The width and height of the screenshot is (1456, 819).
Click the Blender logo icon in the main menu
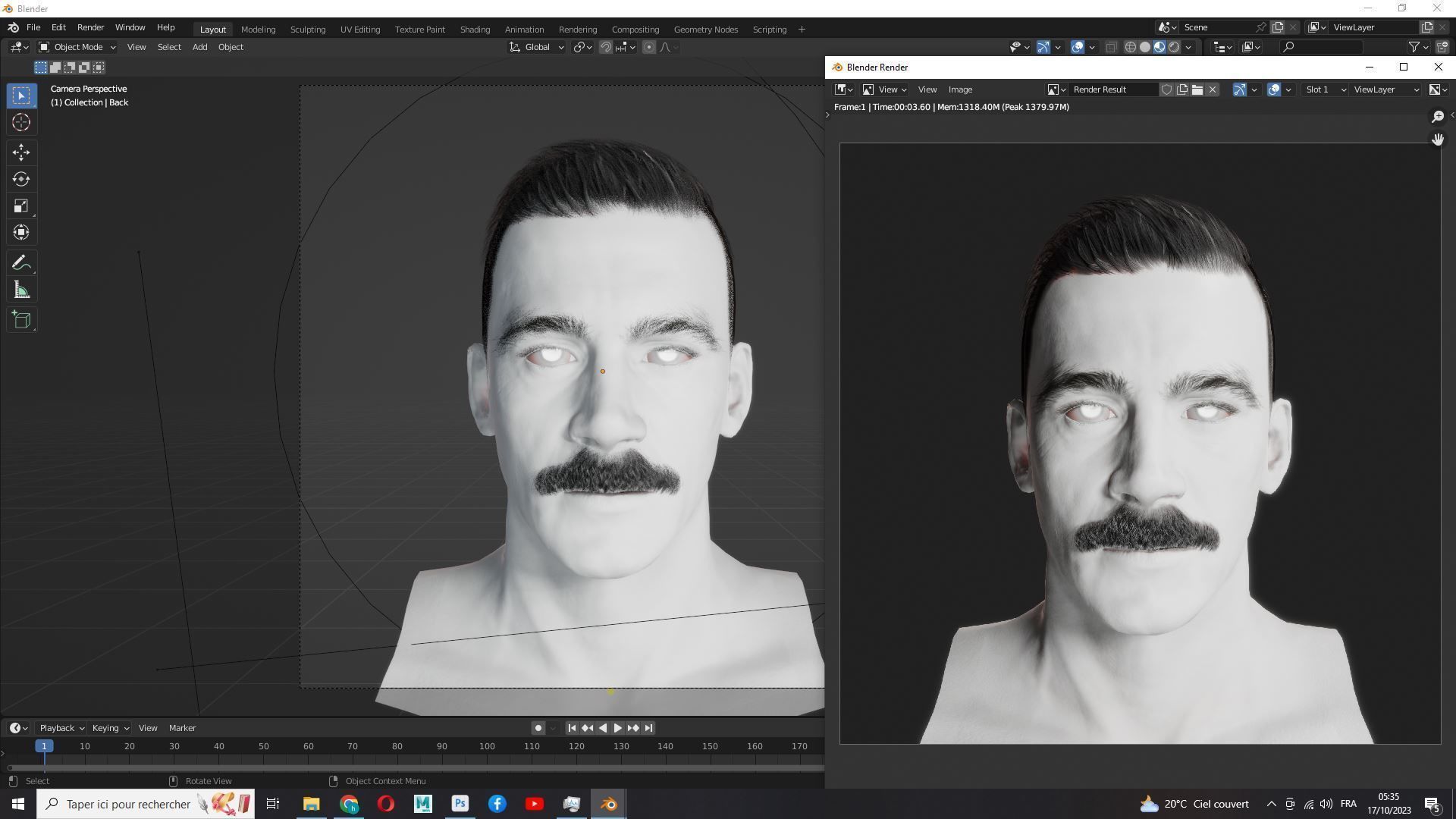pyautogui.click(x=14, y=27)
